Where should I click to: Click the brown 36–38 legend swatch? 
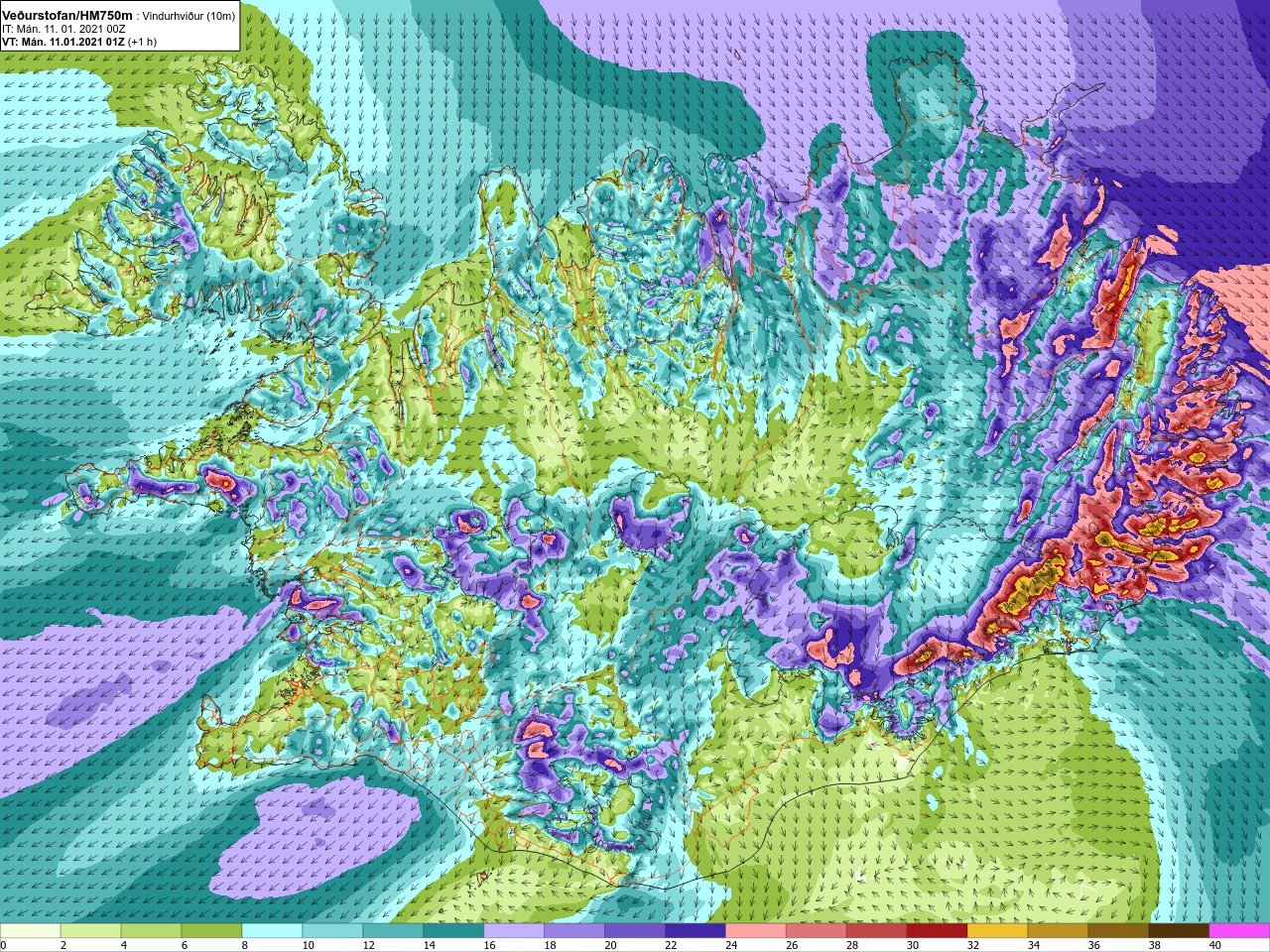1119,928
